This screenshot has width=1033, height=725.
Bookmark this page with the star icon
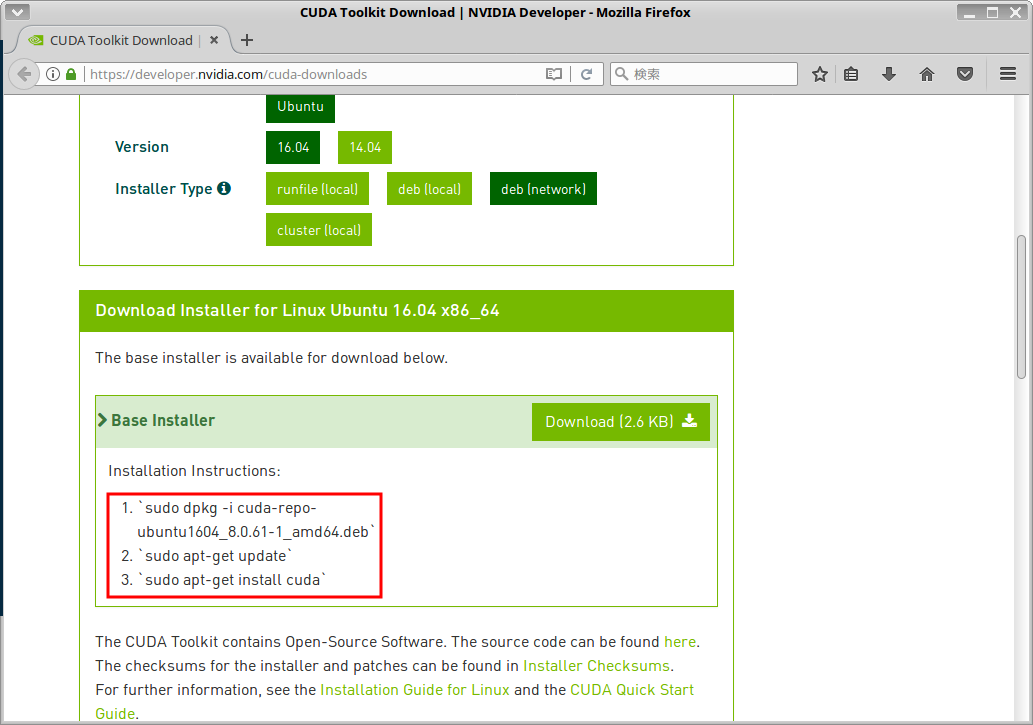[x=820, y=74]
